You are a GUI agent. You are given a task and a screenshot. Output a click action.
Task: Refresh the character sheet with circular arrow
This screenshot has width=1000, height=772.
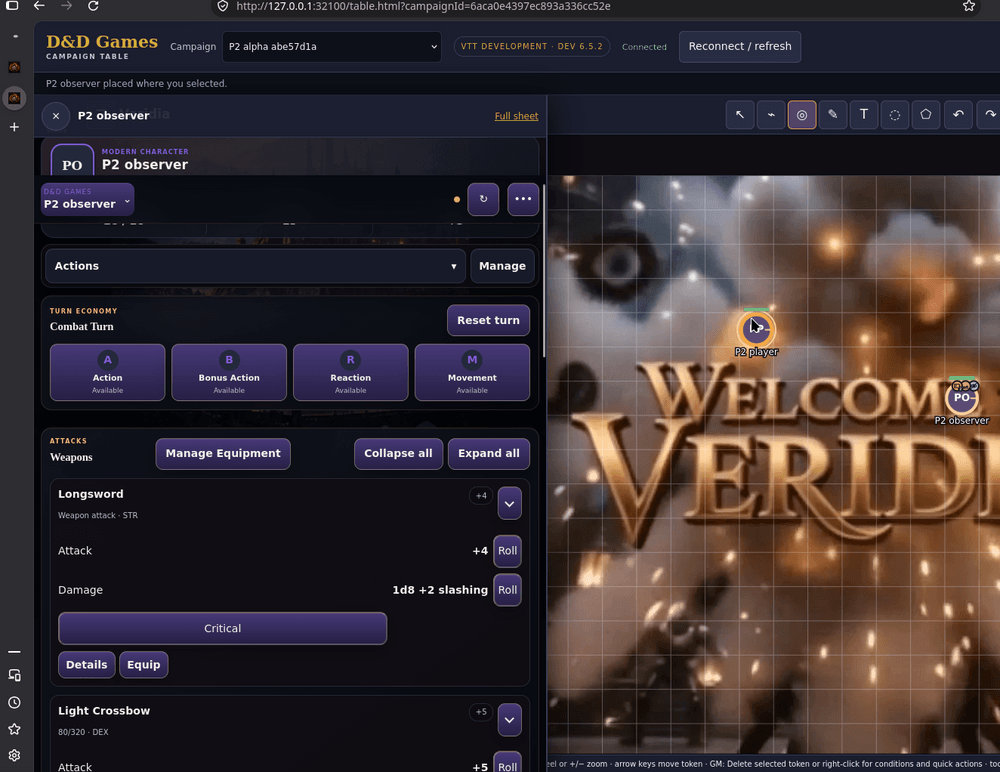[483, 199]
